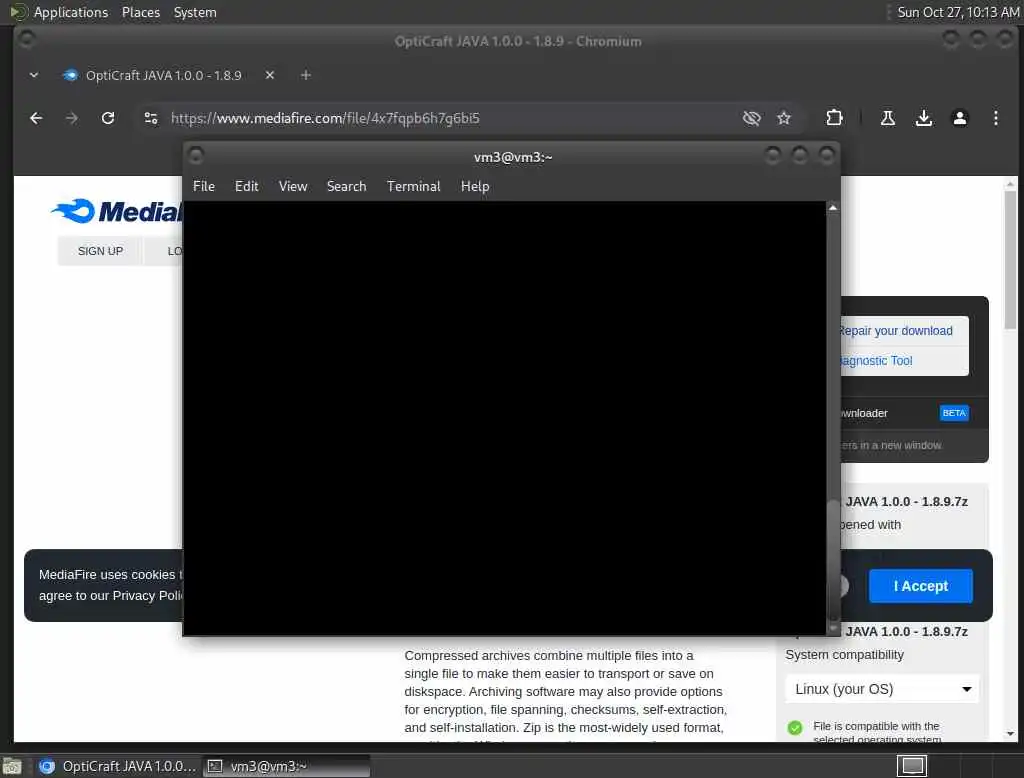Click the terminal scrollbar up arrow

(x=833, y=208)
